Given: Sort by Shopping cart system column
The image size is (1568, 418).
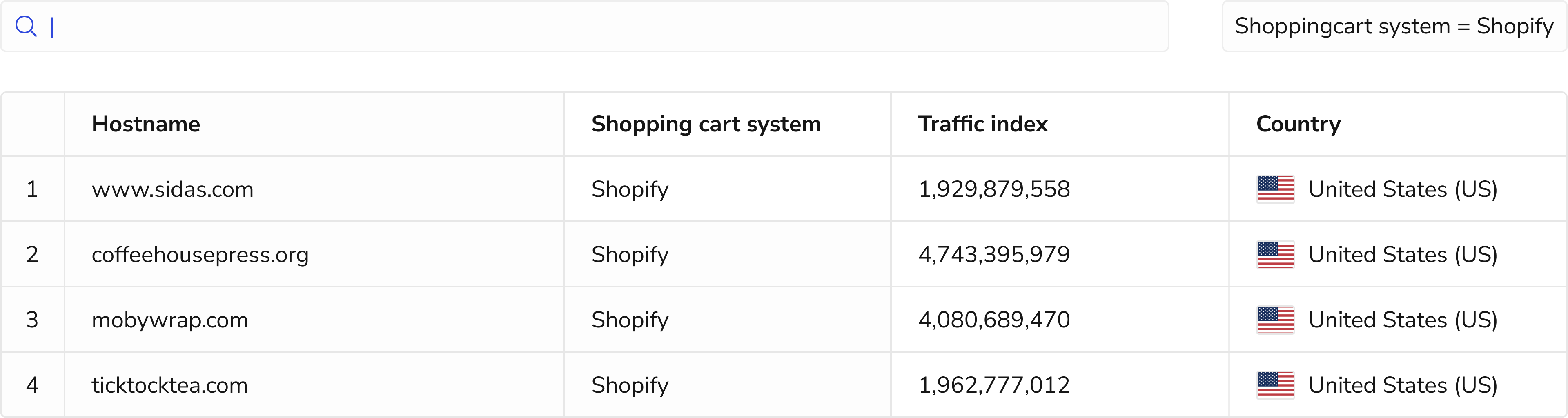Looking at the screenshot, I should coord(706,124).
